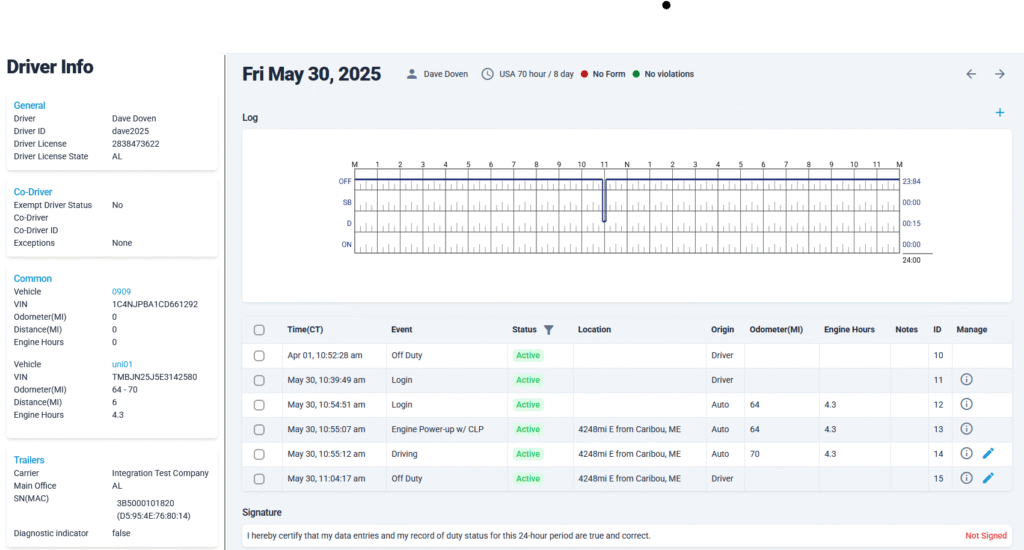Check the Apr 01 Off Duty row checkbox
The width and height of the screenshot is (1024, 550).
(x=260, y=356)
